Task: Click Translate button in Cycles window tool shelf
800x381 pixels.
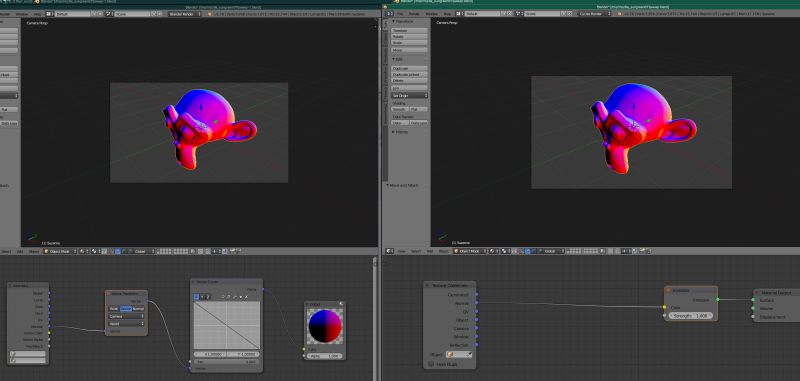Action: [x=409, y=31]
